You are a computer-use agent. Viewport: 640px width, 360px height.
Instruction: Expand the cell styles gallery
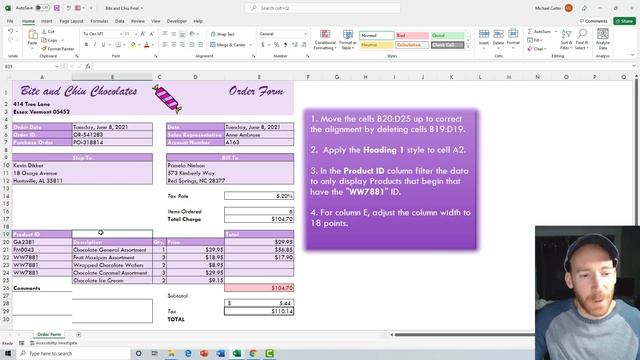pyautogui.click(x=468, y=47)
